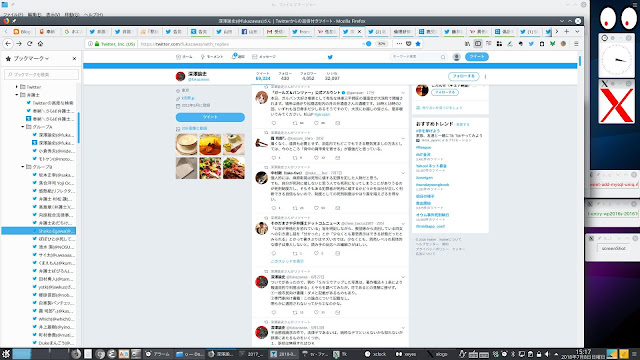Open the 画像と動画 media link
The width and height of the screenshot is (640, 360).
coord(194,128)
